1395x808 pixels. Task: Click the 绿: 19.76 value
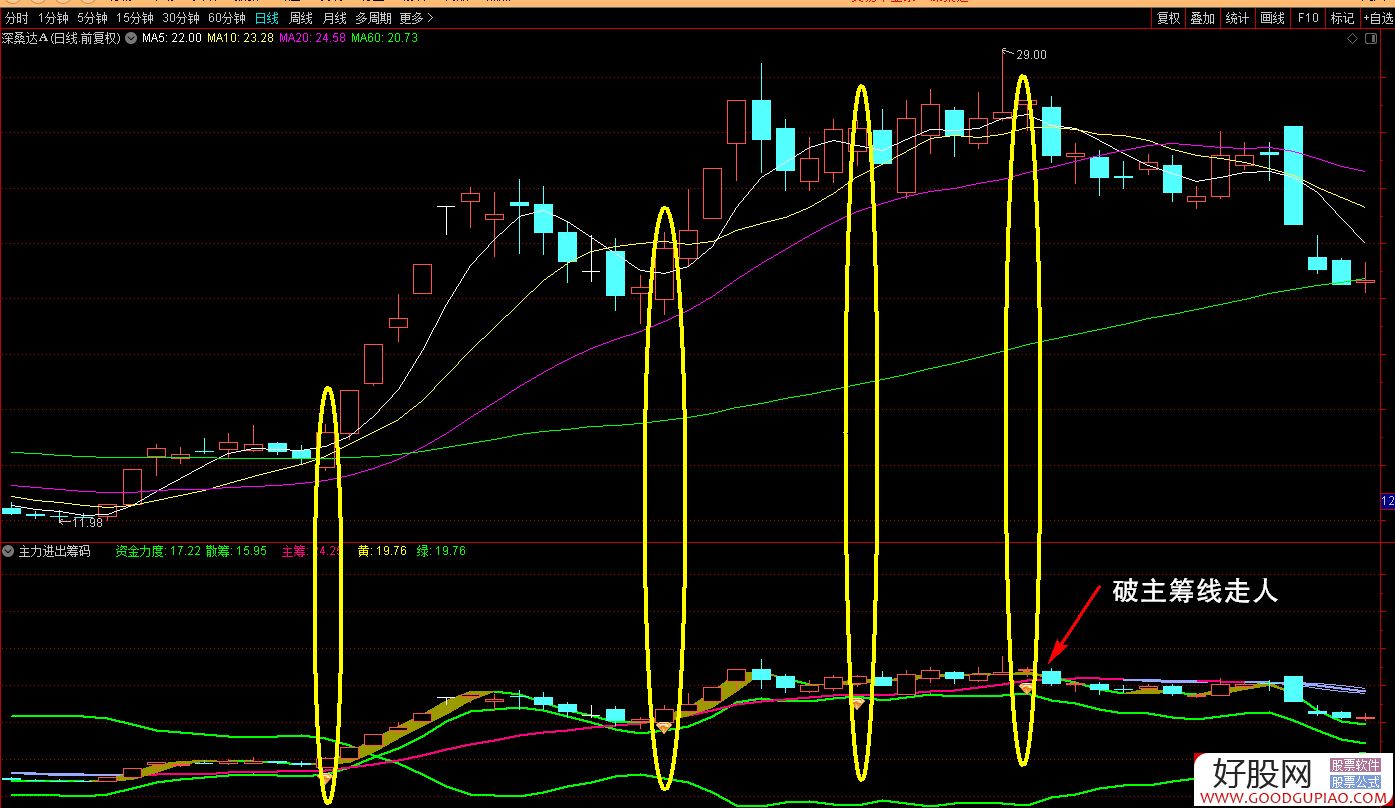point(441,551)
